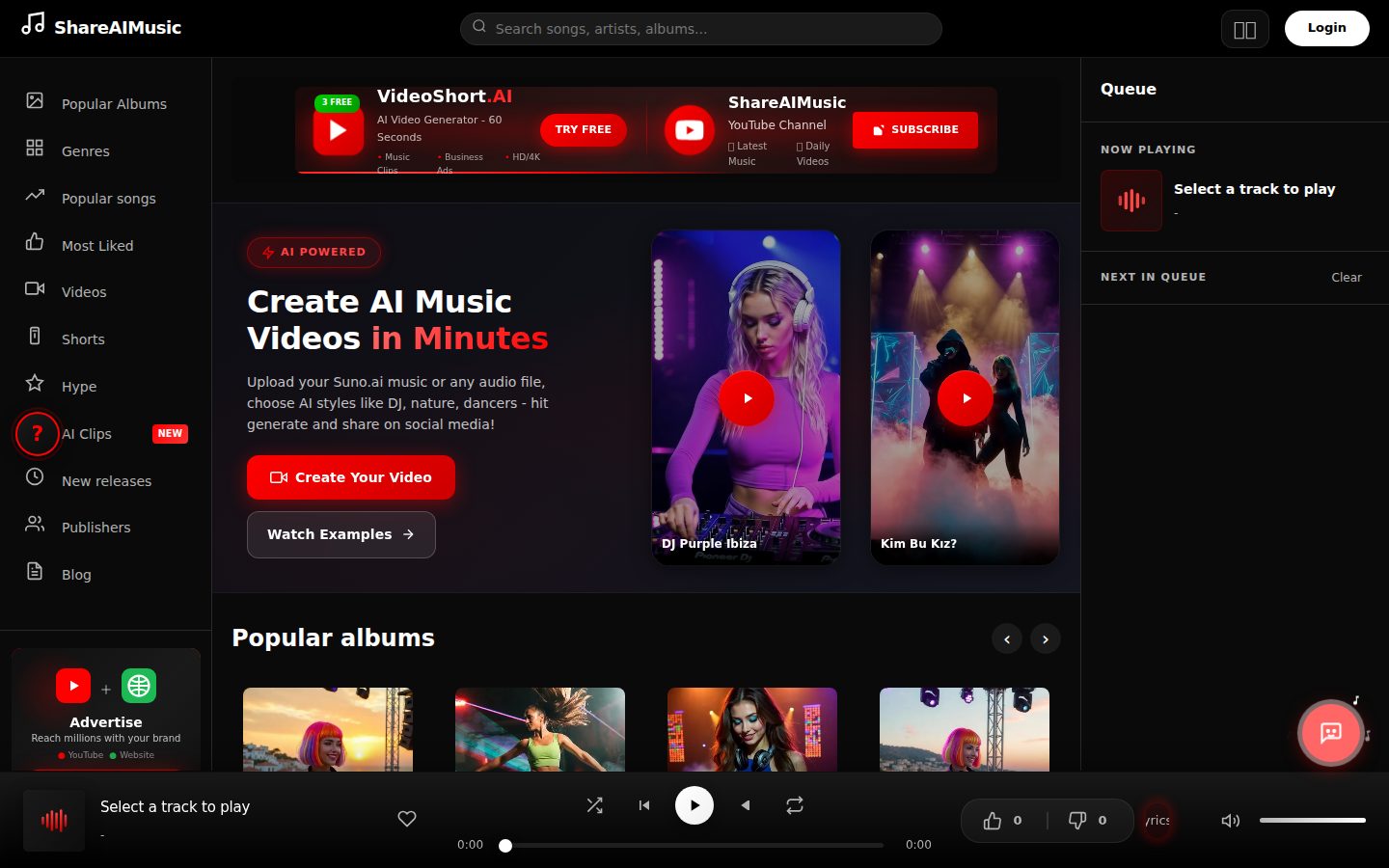Open the Most Liked section

point(105,245)
